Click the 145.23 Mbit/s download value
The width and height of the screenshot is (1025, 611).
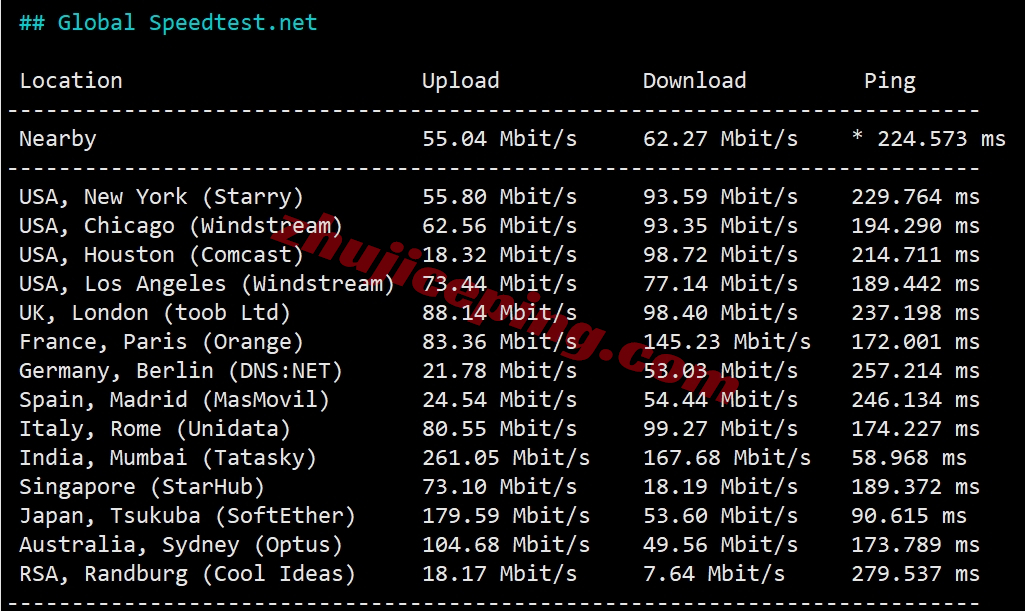coord(727,342)
